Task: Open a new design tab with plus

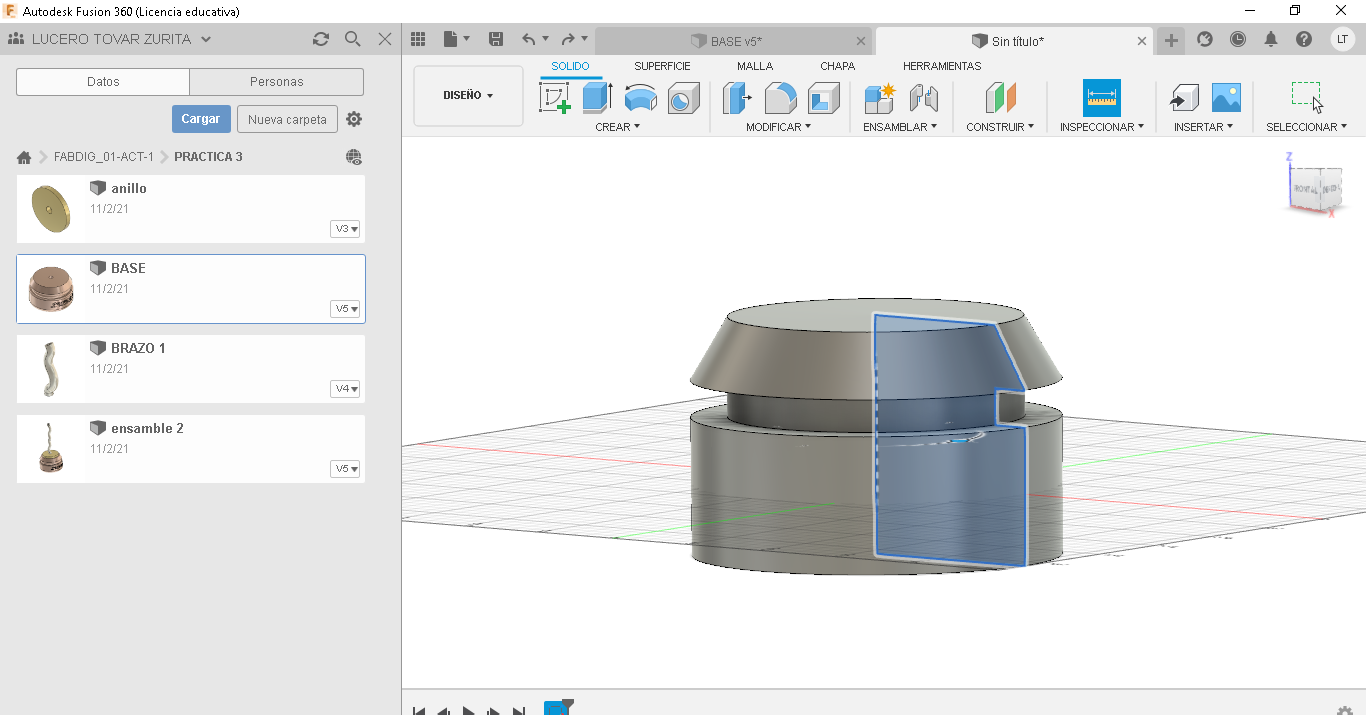Action: tap(1171, 41)
